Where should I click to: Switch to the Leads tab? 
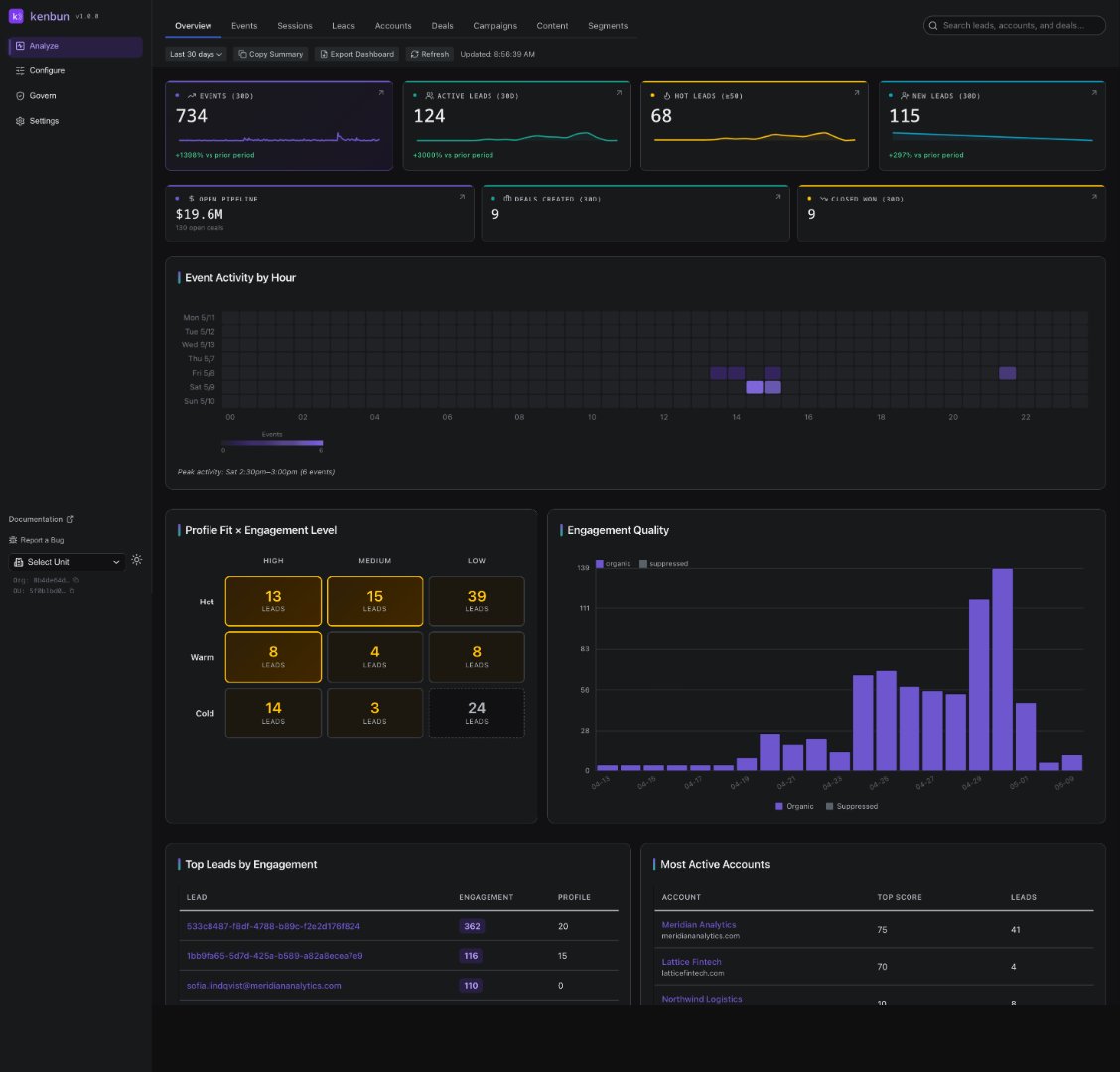pos(343,26)
